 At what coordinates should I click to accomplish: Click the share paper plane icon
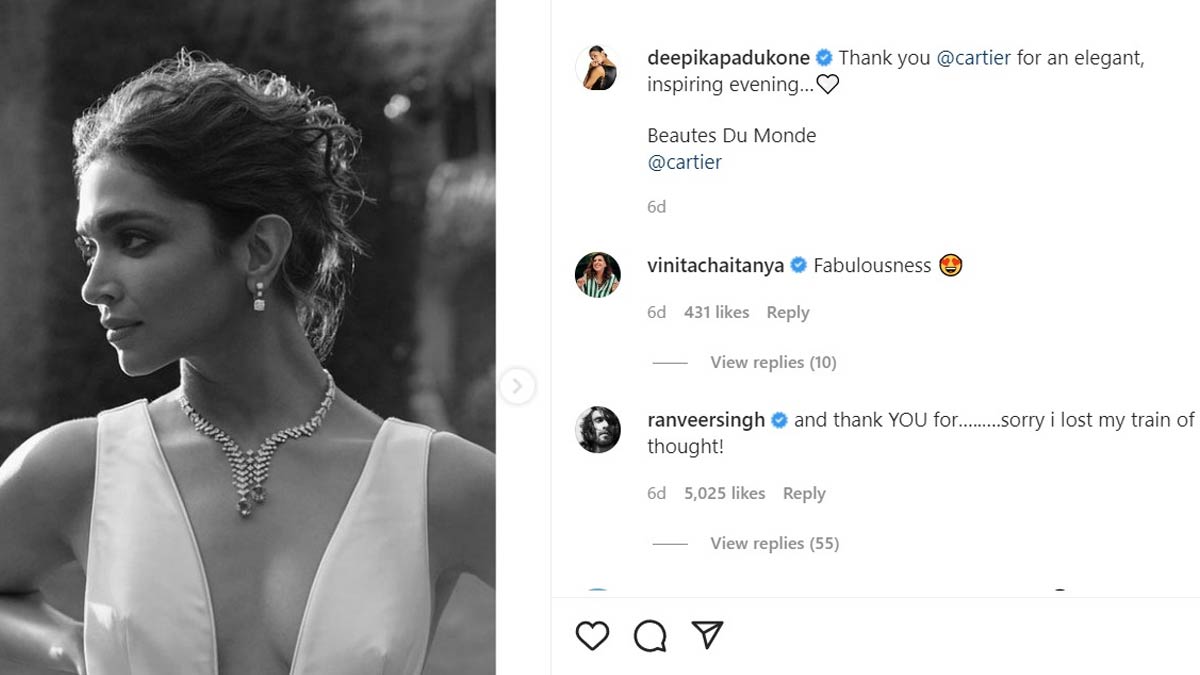pyautogui.click(x=707, y=634)
